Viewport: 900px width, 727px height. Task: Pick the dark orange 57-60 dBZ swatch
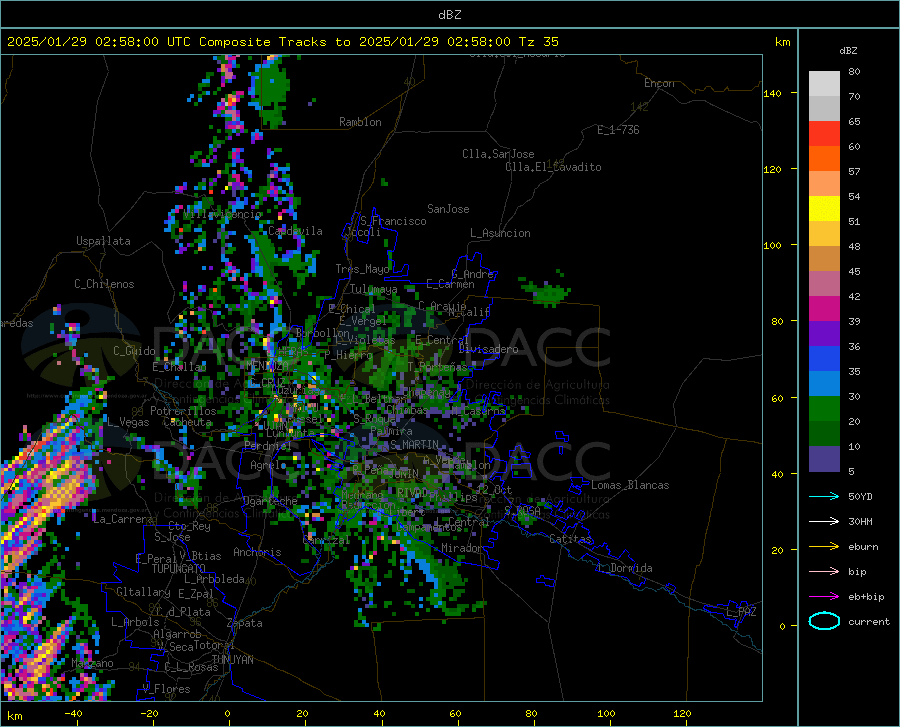[x=824, y=159]
